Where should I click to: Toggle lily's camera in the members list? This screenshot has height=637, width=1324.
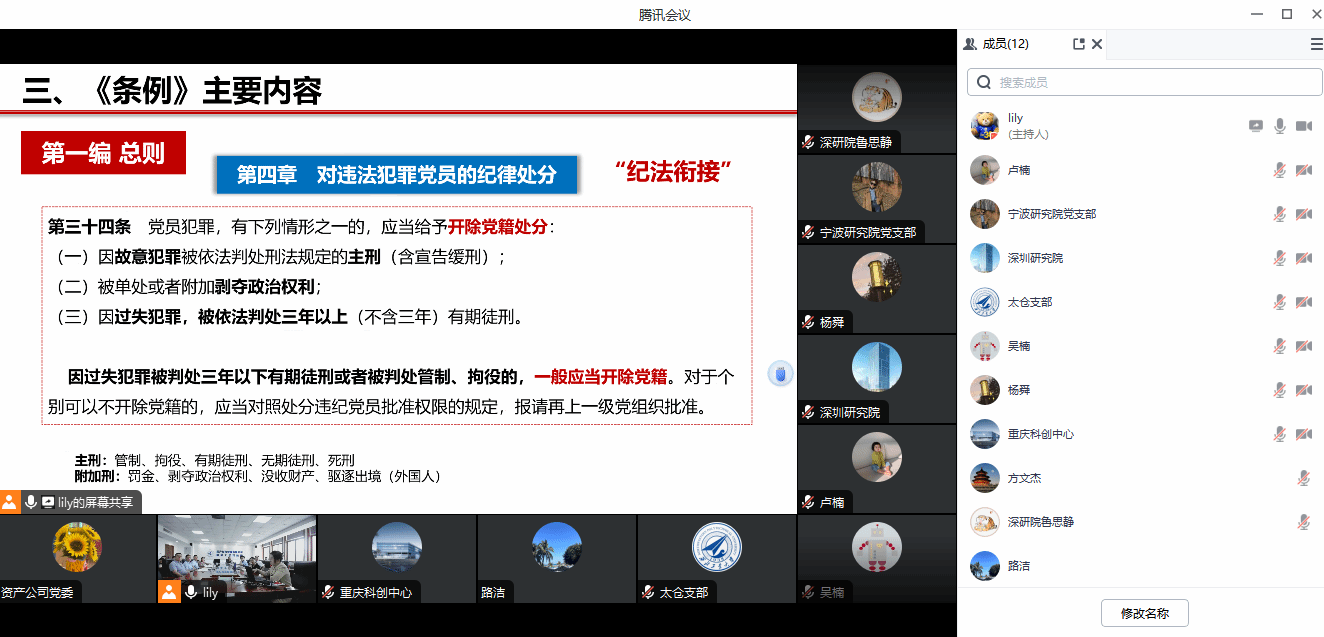pos(1304,126)
